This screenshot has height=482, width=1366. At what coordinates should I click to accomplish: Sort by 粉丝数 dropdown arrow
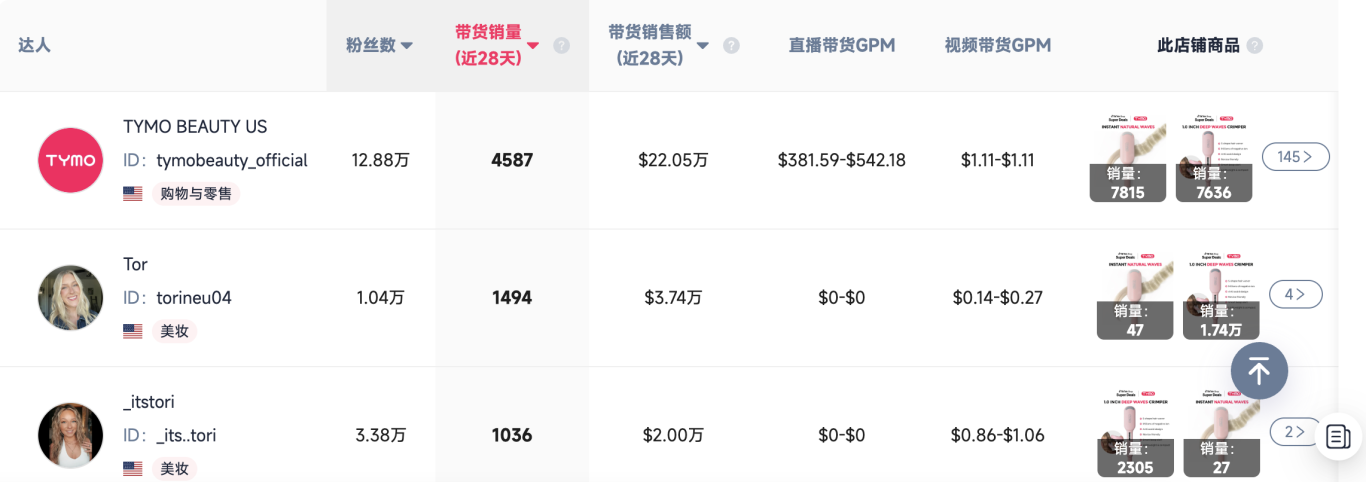406,45
